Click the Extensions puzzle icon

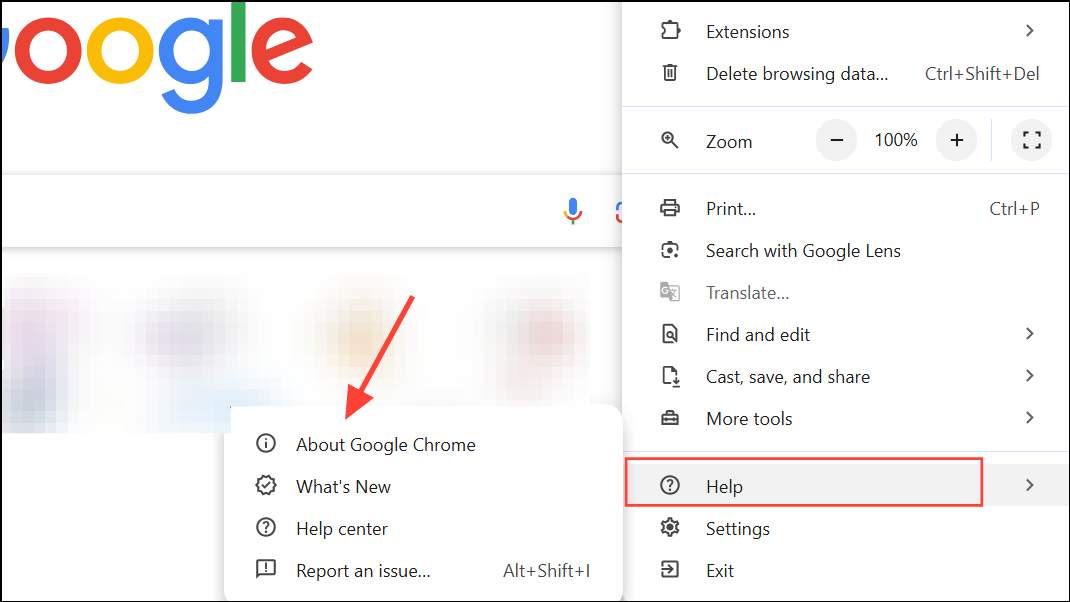(670, 31)
